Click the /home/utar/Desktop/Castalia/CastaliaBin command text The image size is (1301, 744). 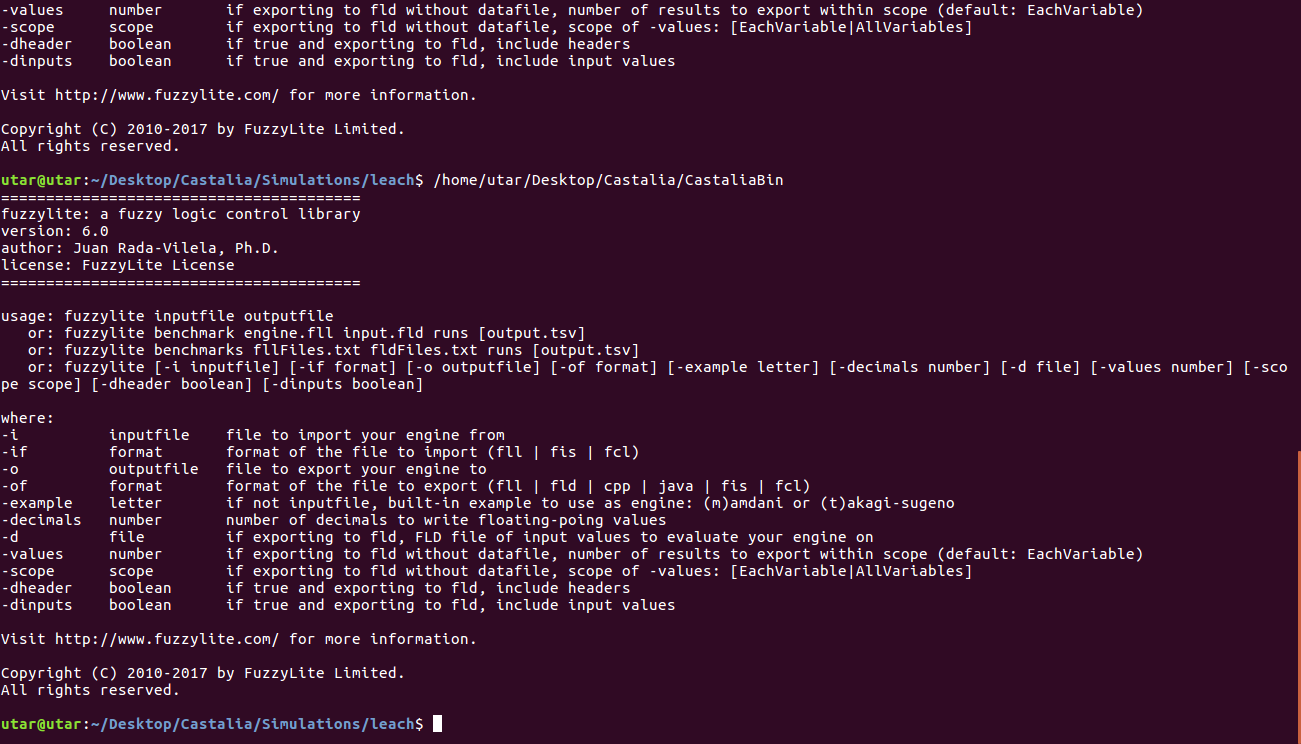pos(608,180)
